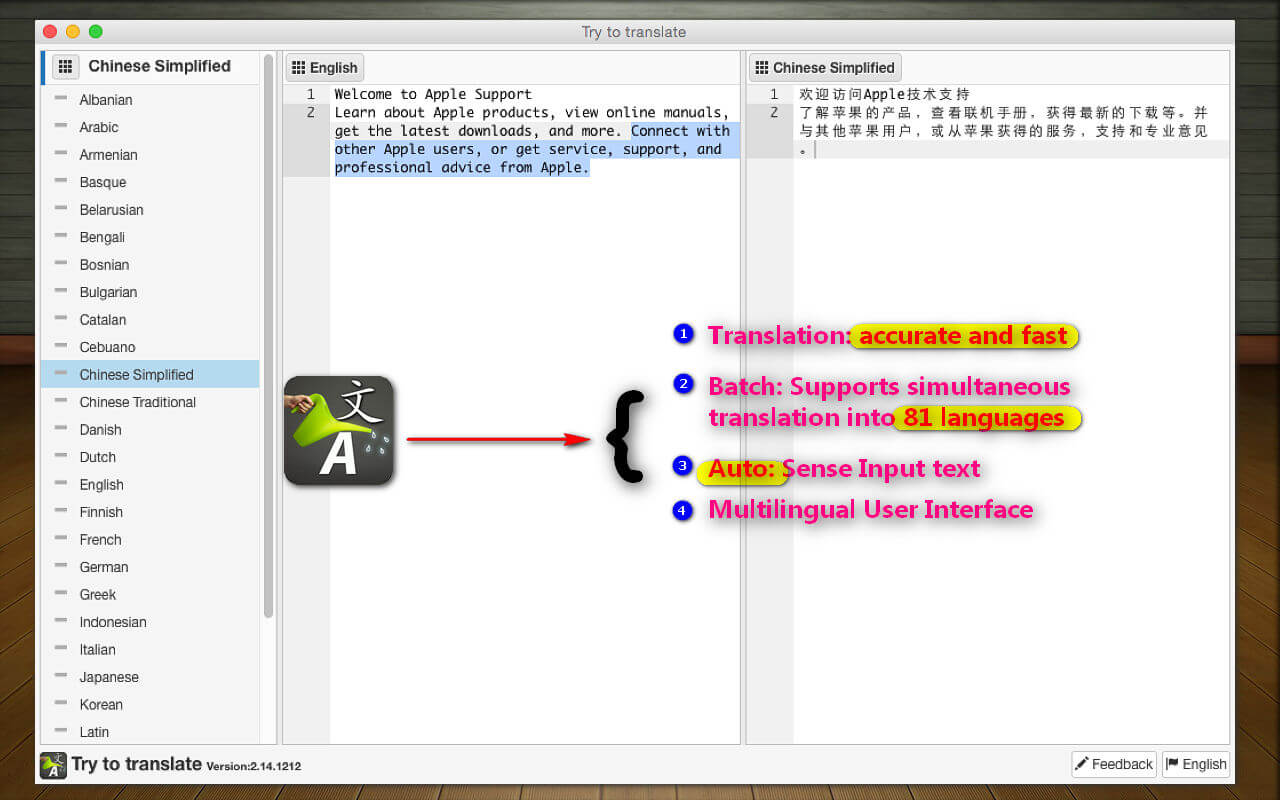This screenshot has height=800, width=1280.
Task: Click the grid icon beside the Chinese Simplified sidebar header
Action: (x=66, y=66)
